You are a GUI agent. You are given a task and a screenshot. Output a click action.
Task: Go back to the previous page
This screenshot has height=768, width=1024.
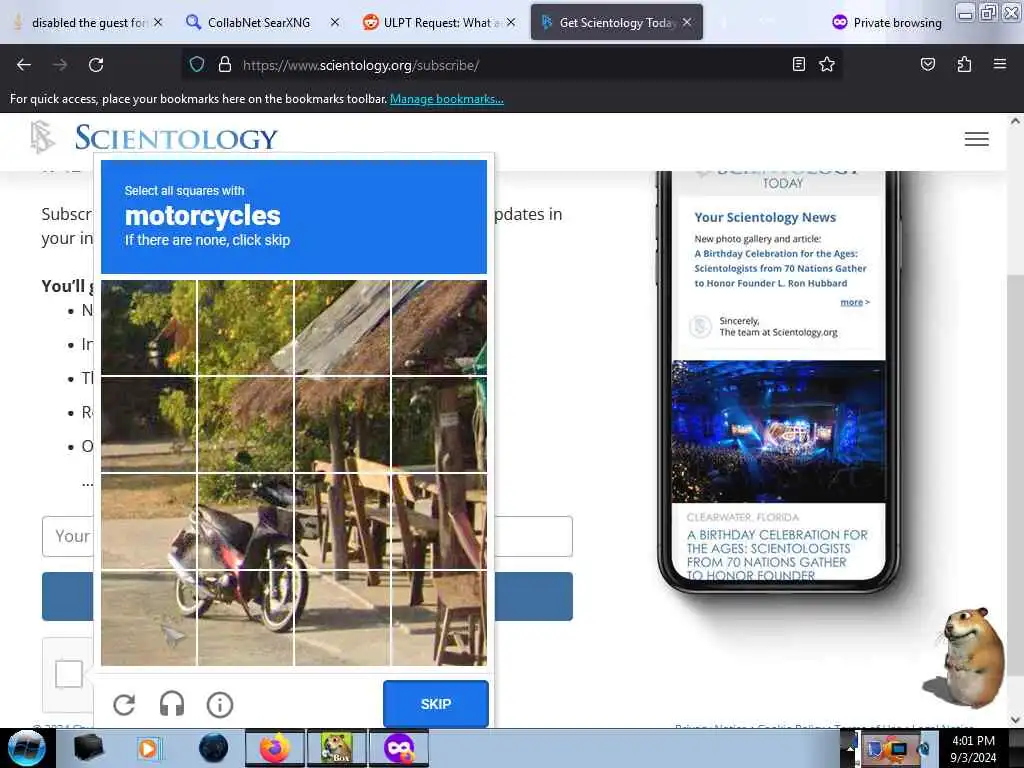24,65
